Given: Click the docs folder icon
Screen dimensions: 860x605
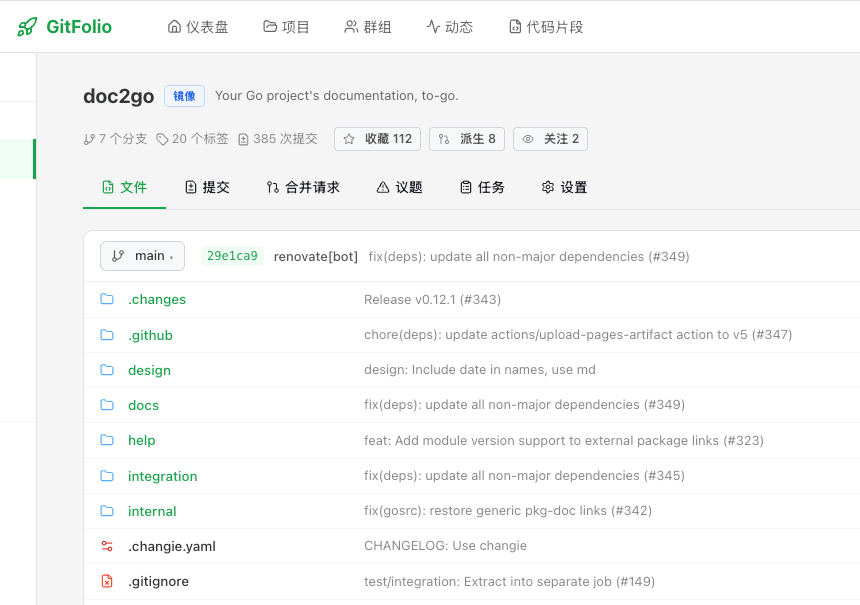Looking at the screenshot, I should [107, 405].
